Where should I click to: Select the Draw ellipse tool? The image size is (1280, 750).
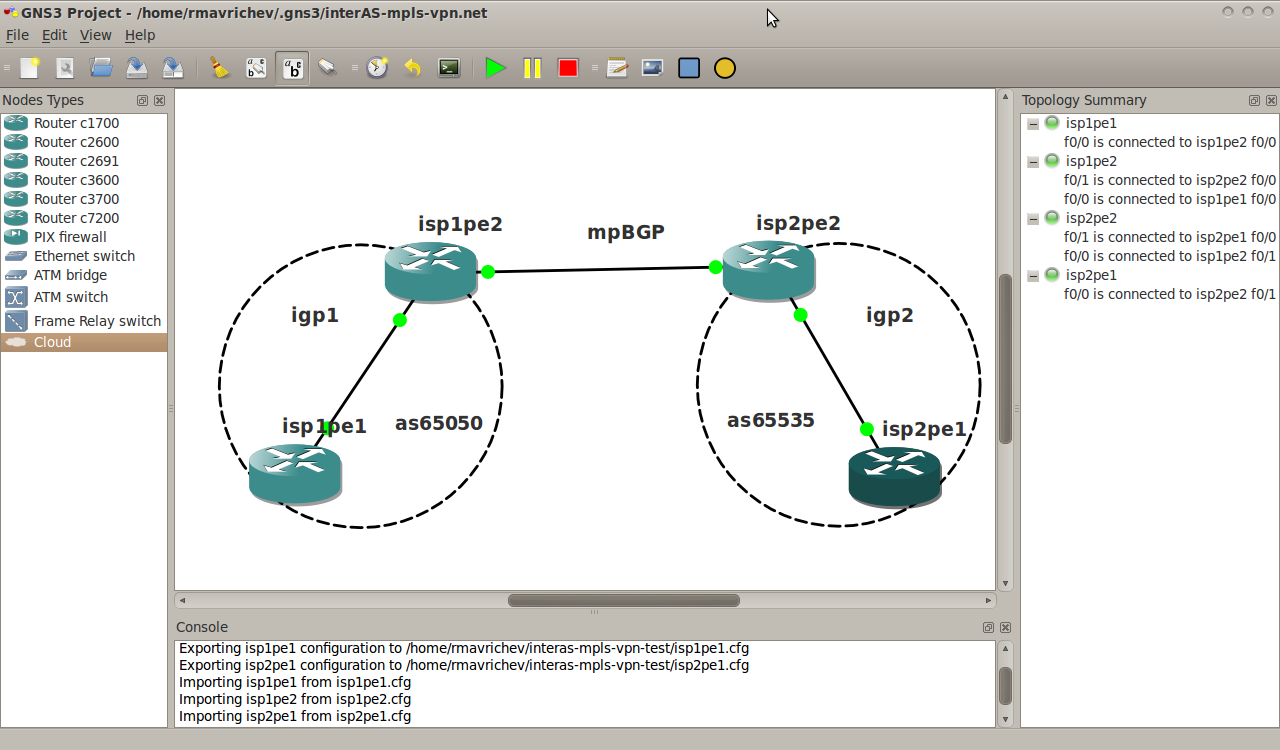pyautogui.click(x=725, y=68)
